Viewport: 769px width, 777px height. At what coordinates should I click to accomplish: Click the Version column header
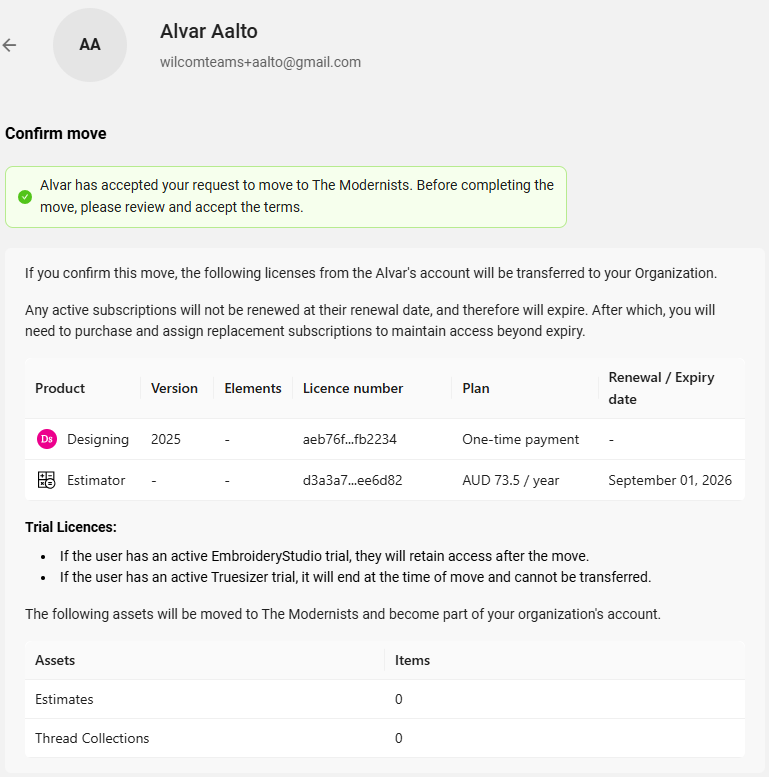click(174, 388)
